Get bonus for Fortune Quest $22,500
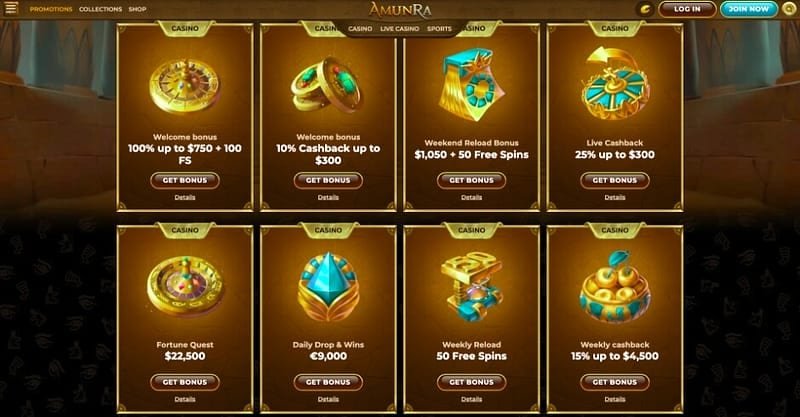800x417 pixels. tap(185, 382)
